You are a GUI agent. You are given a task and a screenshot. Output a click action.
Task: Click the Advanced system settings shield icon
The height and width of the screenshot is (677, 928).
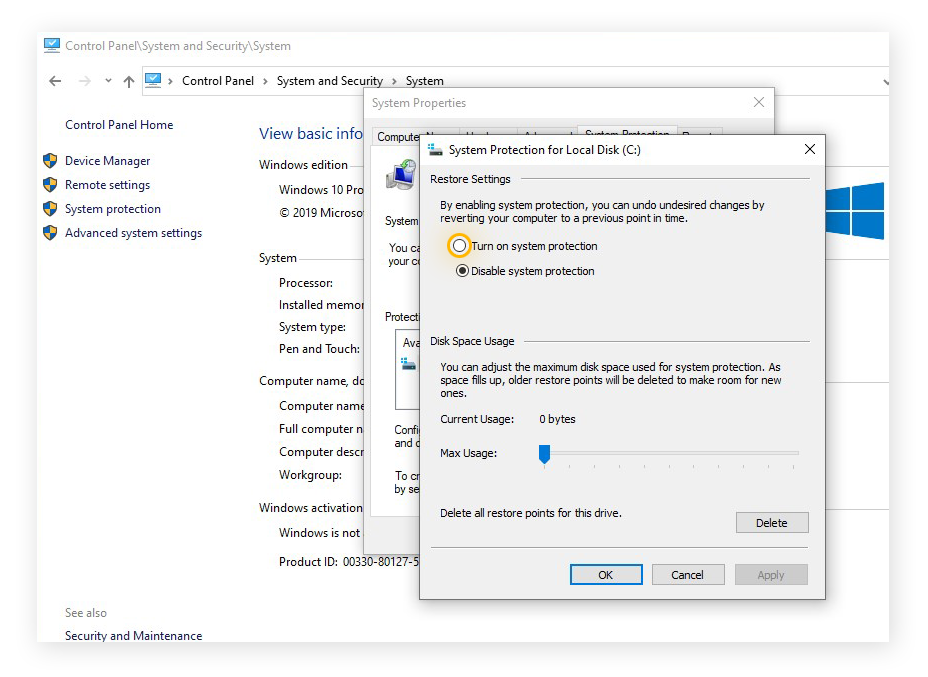click(x=49, y=232)
